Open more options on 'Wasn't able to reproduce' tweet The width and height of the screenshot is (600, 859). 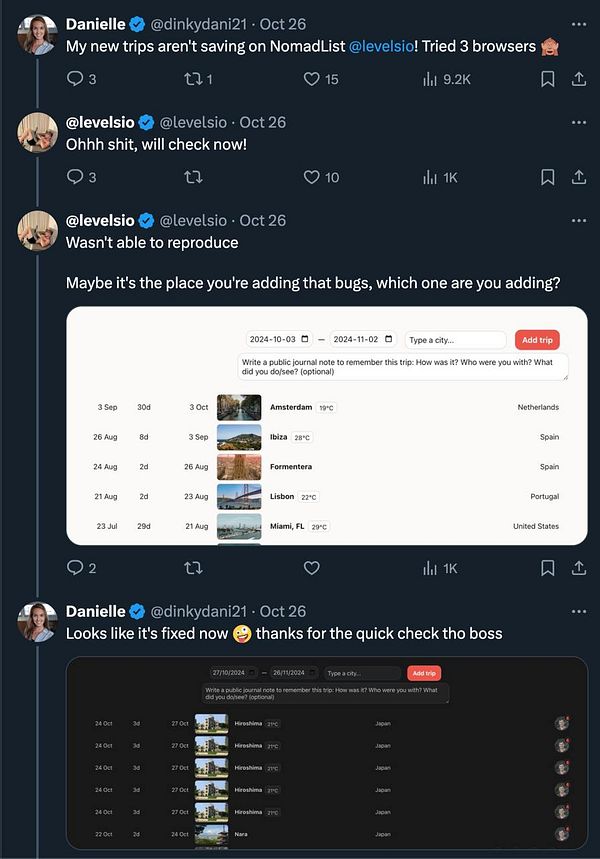click(x=579, y=220)
